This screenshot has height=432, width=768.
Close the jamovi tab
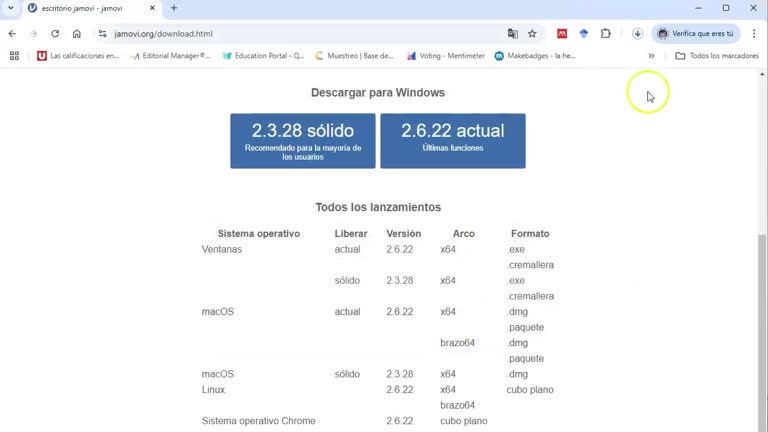pyautogui.click(x=152, y=8)
